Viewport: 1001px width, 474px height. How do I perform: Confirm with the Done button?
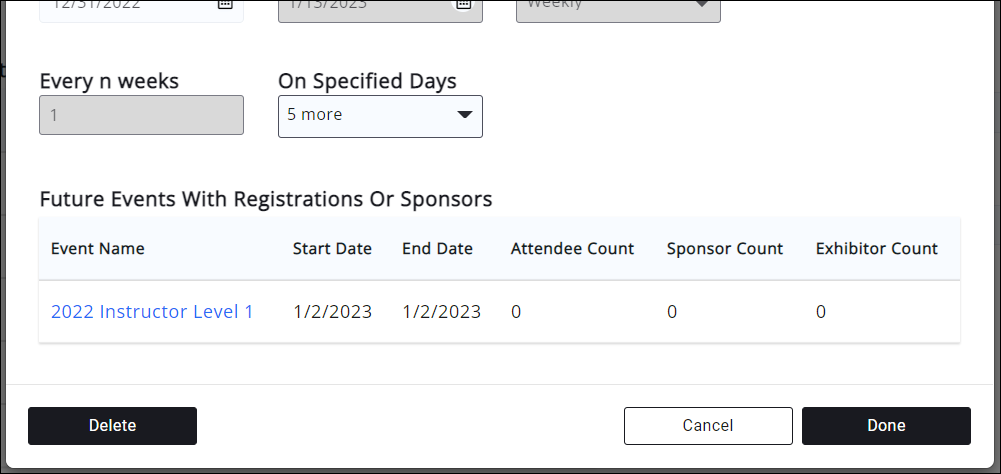pyautogui.click(x=886, y=425)
